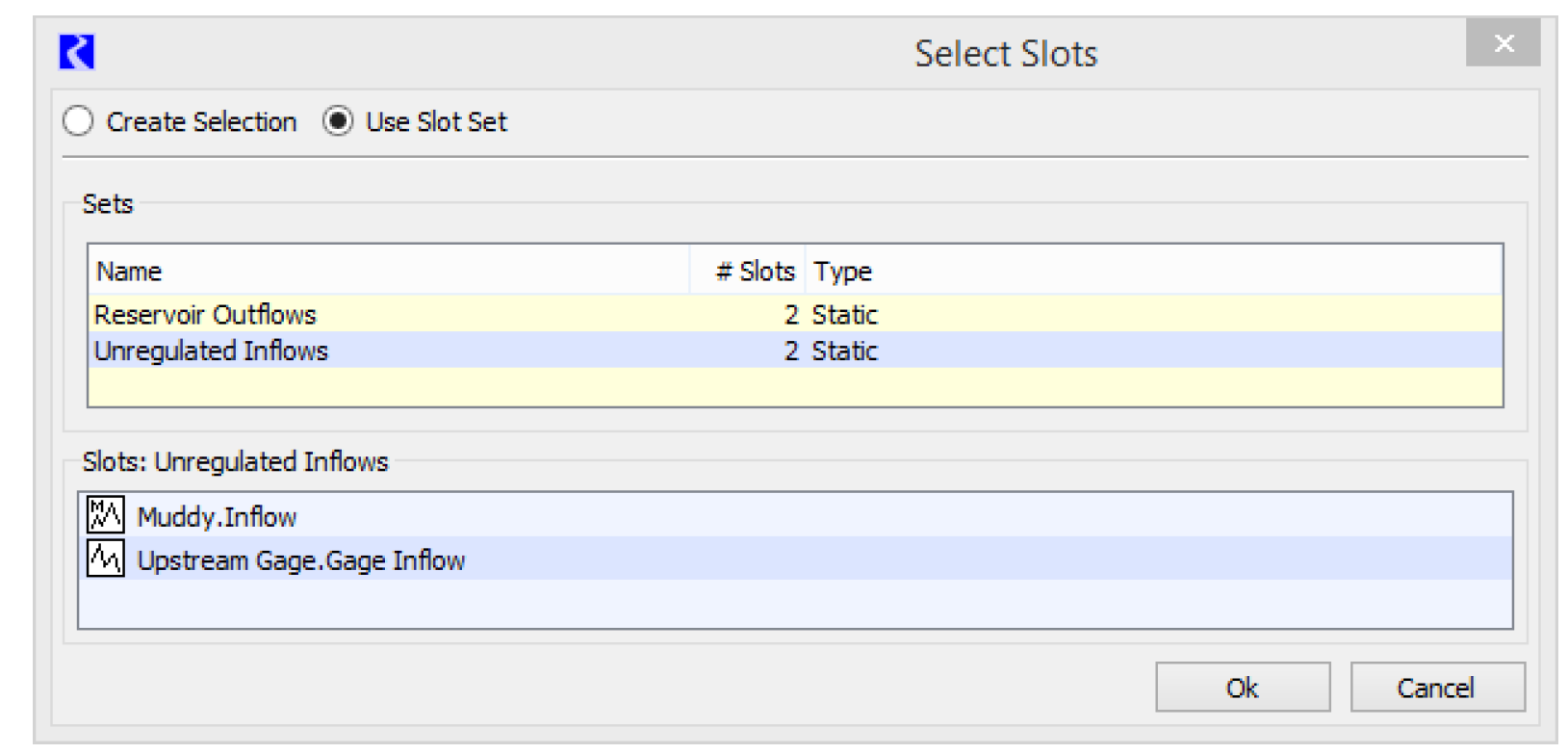The width and height of the screenshot is (1568, 754).
Task: Click the slot count for Reservoir Outflows
Action: (x=791, y=315)
